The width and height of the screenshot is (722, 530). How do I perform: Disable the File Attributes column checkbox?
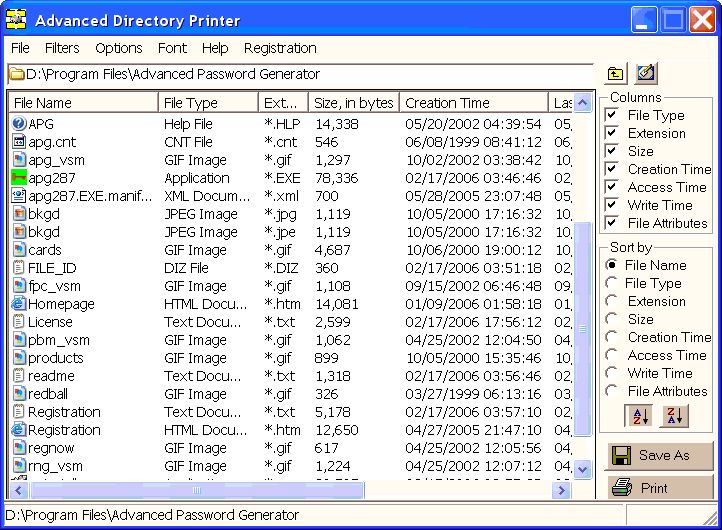tap(612, 223)
